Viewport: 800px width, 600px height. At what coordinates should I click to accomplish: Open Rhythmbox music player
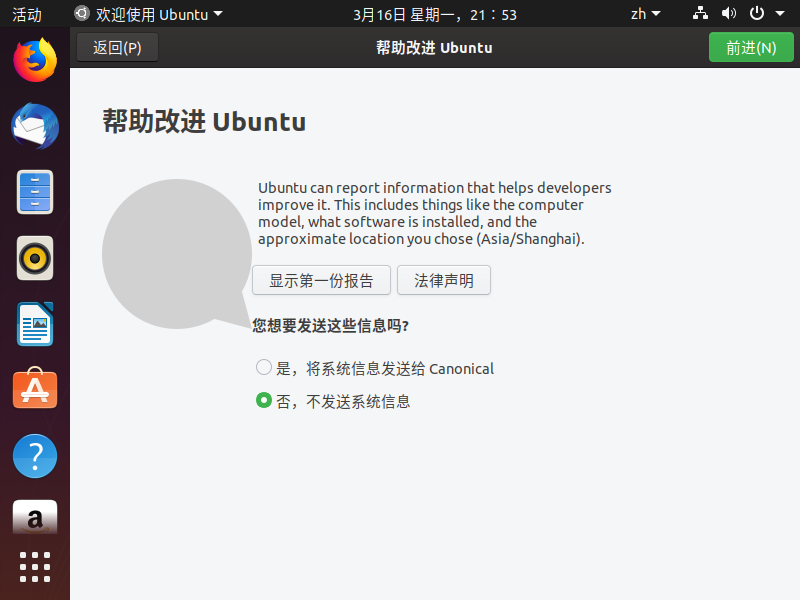pyautogui.click(x=35, y=258)
